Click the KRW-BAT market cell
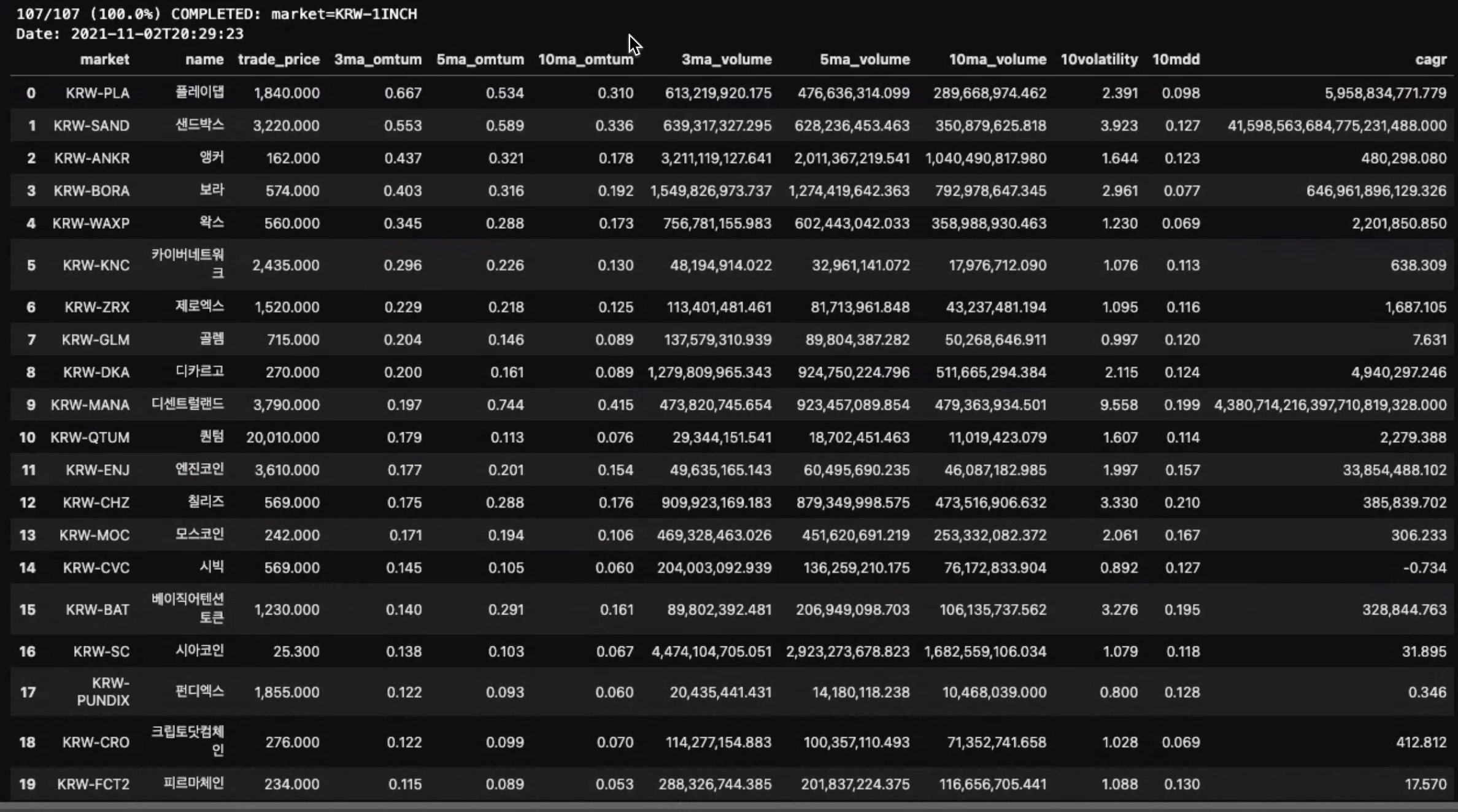Image resolution: width=1458 pixels, height=812 pixels. coord(98,610)
